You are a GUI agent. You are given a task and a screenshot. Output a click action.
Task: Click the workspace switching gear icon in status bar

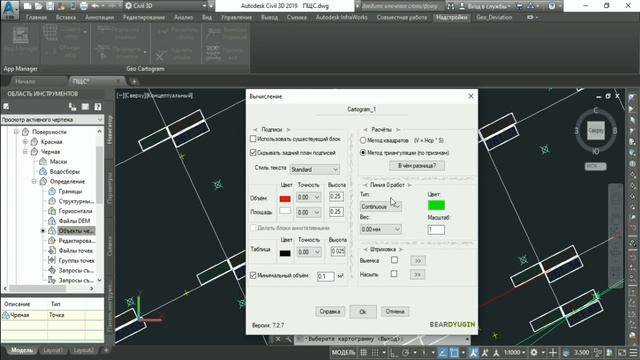tap(534, 352)
